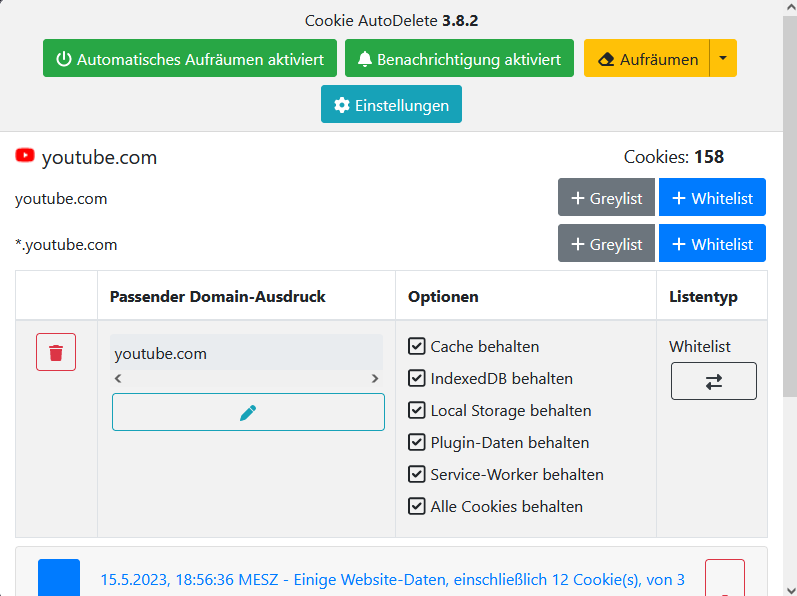The height and width of the screenshot is (596, 797).
Task: Toggle Benachrichtigung aktiviert button
Action: coord(459,59)
